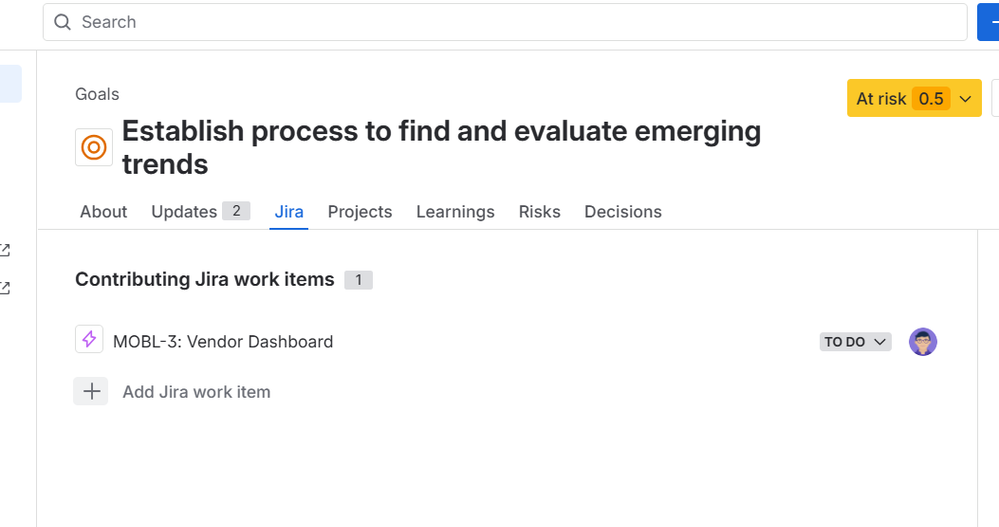Click the purple epic icon beside MOBL-3
This screenshot has height=527, width=999.
89,340
